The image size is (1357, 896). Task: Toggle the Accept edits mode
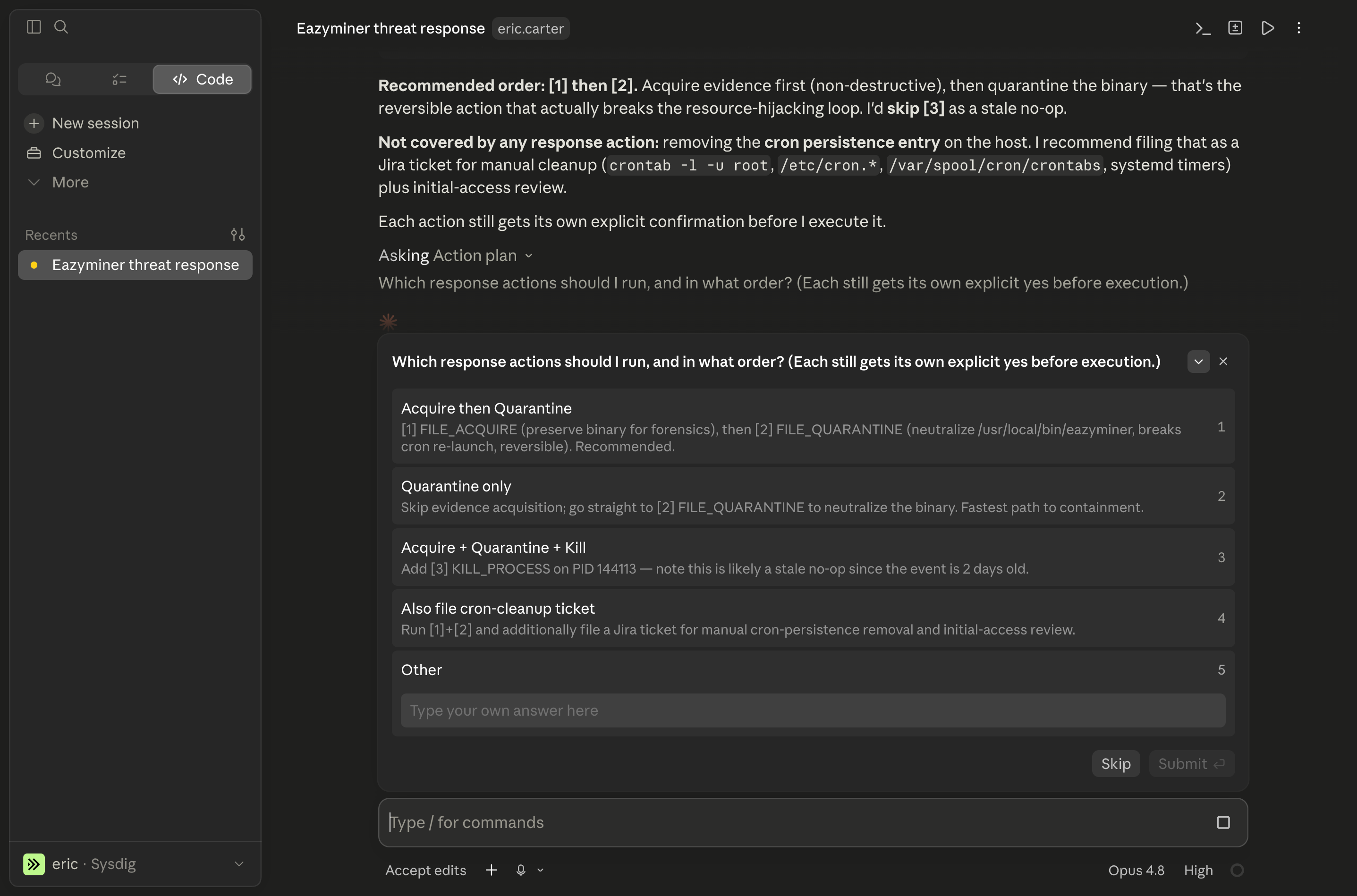425,870
